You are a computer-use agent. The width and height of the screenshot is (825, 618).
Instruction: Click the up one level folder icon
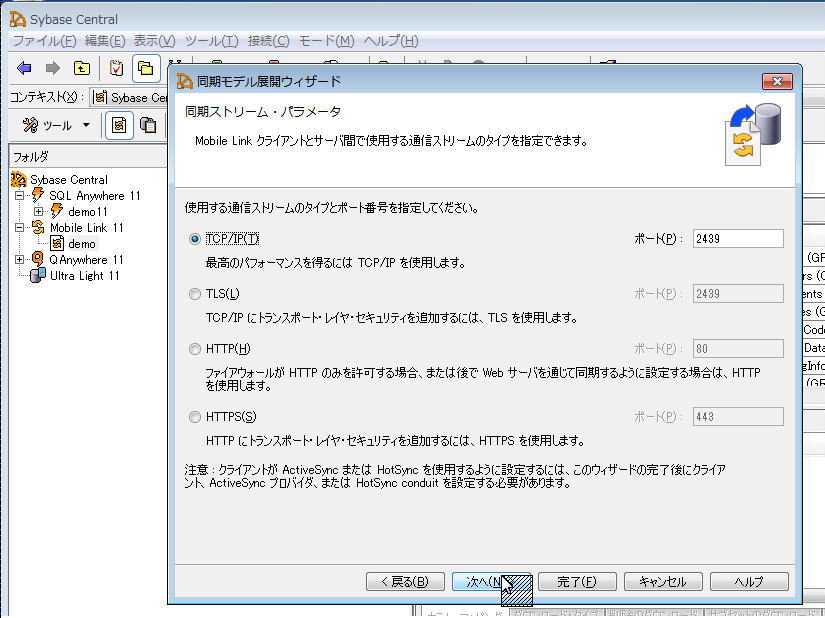click(81, 68)
